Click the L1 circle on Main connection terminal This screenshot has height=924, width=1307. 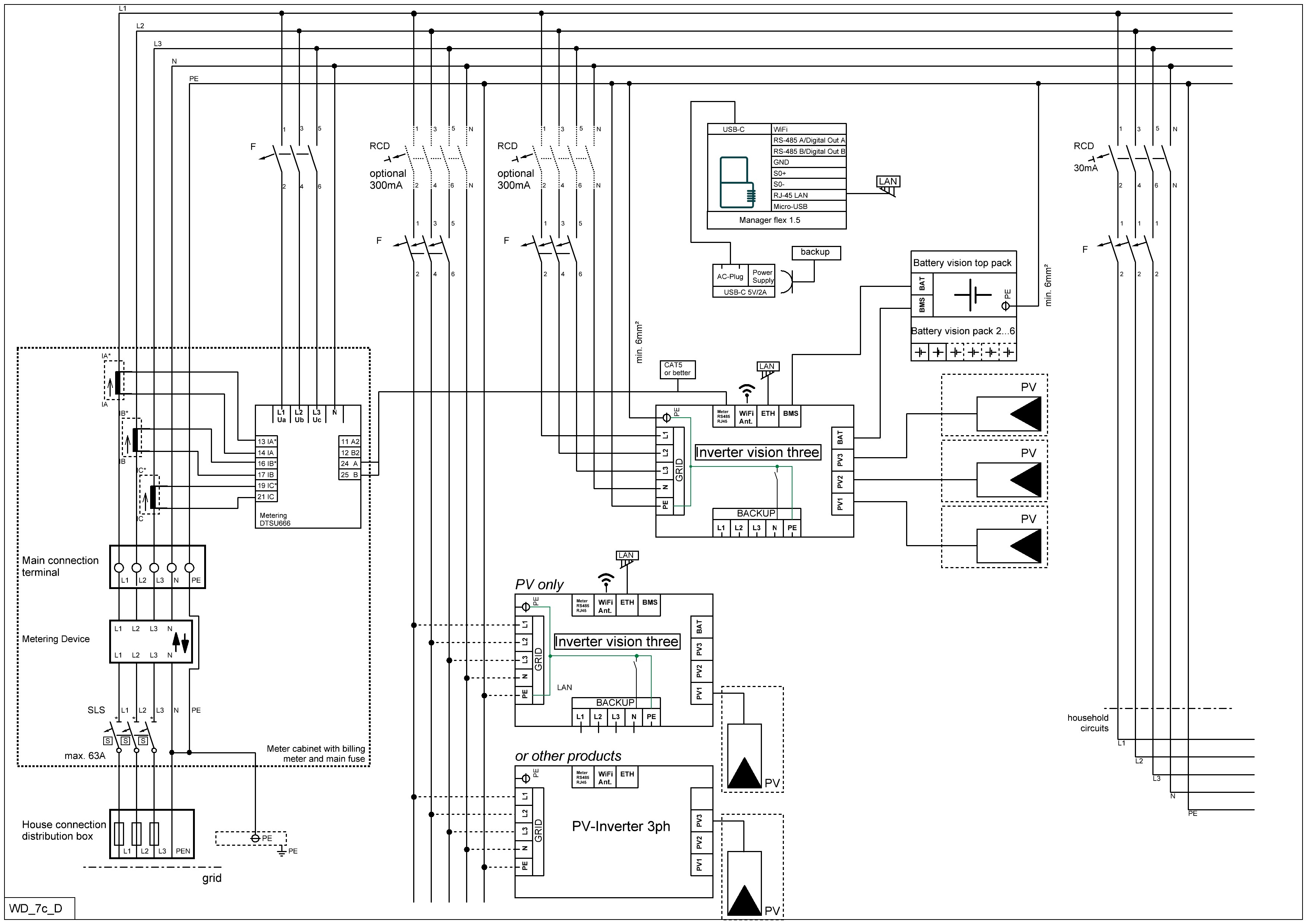tap(119, 567)
